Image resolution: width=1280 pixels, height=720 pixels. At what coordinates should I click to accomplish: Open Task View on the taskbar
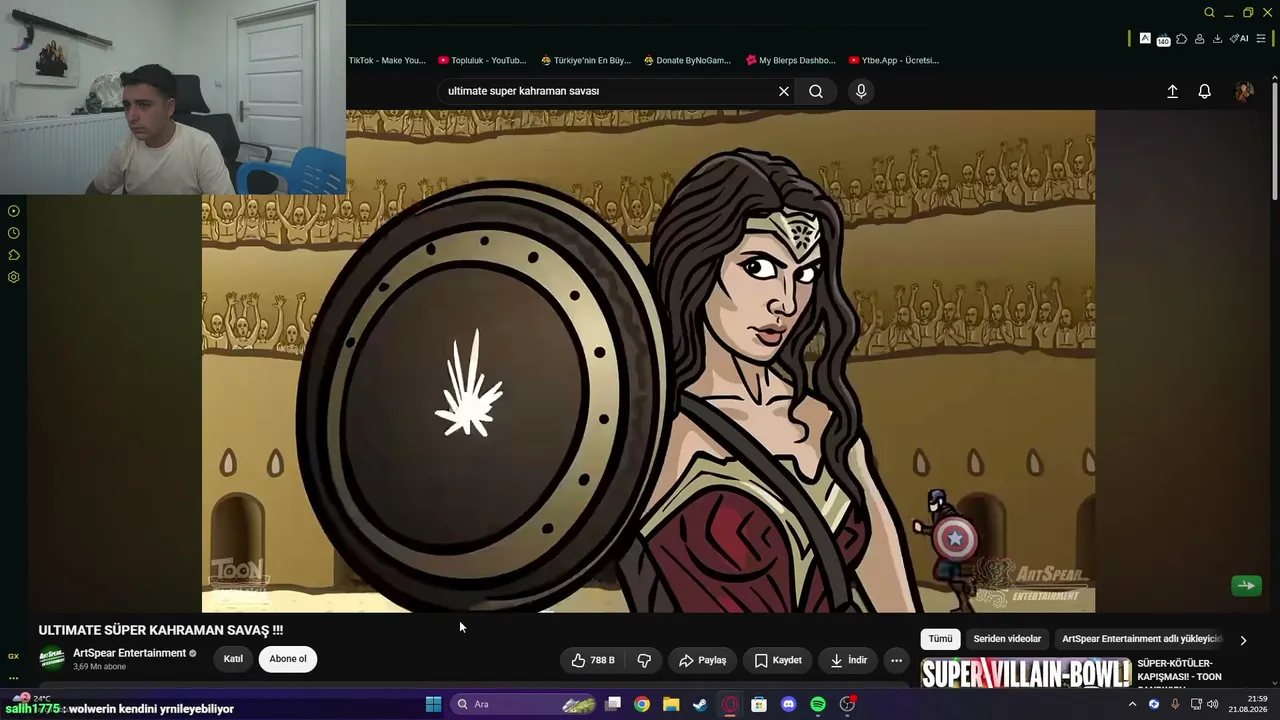tap(613, 704)
